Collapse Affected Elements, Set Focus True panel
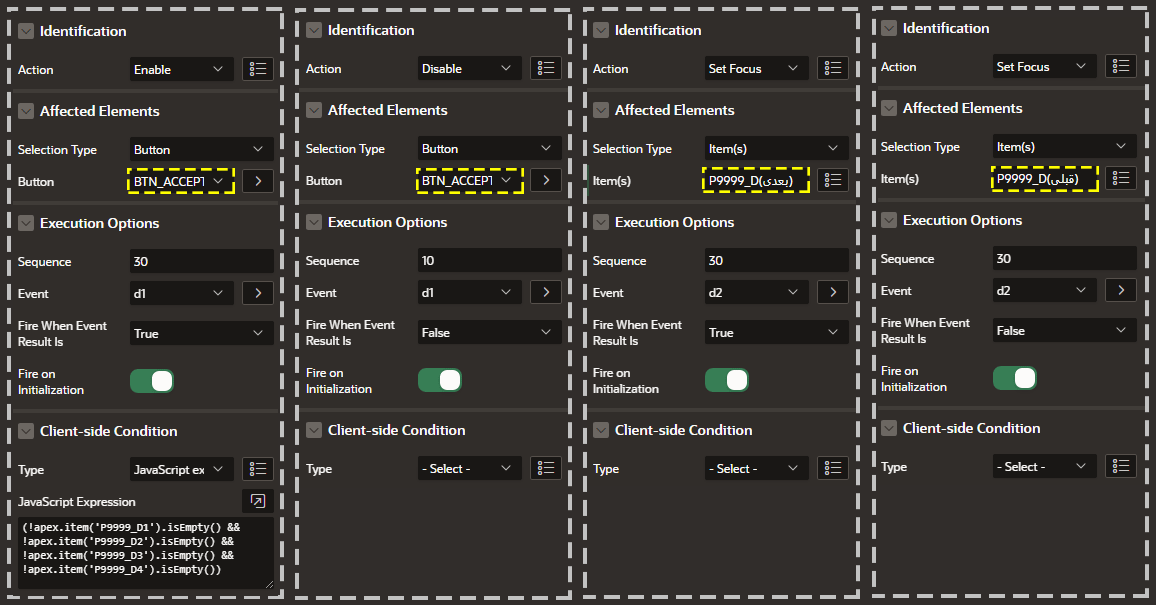Image resolution: width=1156 pixels, height=605 pixels. click(601, 110)
